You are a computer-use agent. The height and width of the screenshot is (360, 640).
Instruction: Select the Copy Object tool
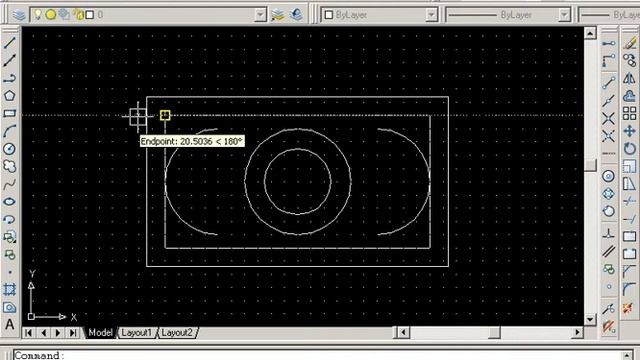629,60
